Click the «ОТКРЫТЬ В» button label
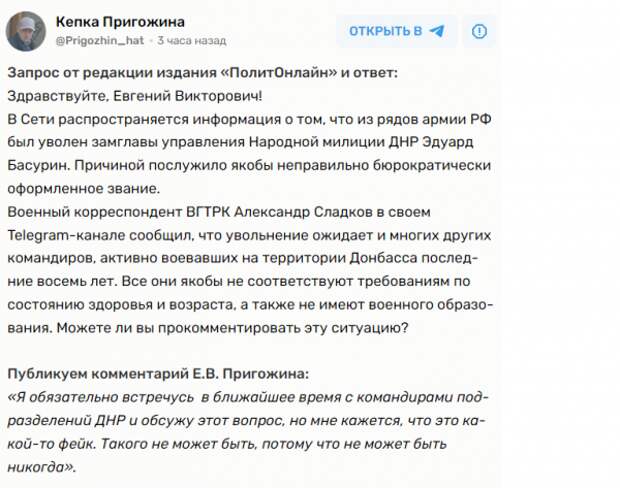The image size is (620, 488). 386,31
